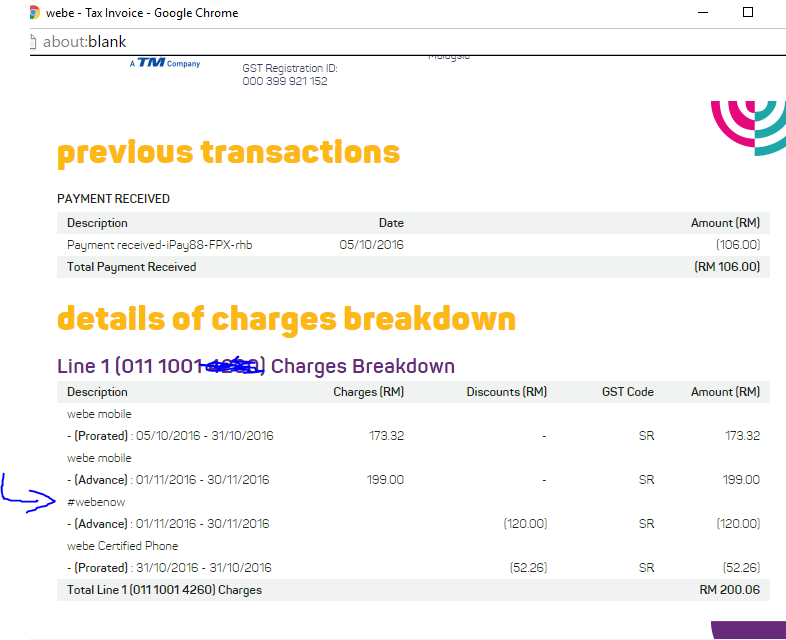Click the #webenow row label
786x640 pixels.
click(x=96, y=502)
